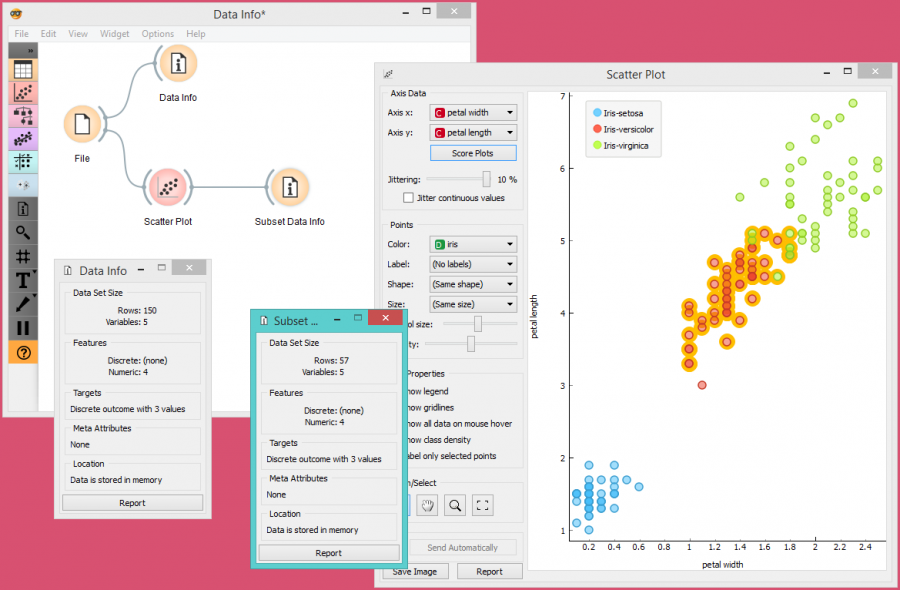Click Save Image below the scatter plot
This screenshot has width=900, height=590.
click(x=414, y=570)
